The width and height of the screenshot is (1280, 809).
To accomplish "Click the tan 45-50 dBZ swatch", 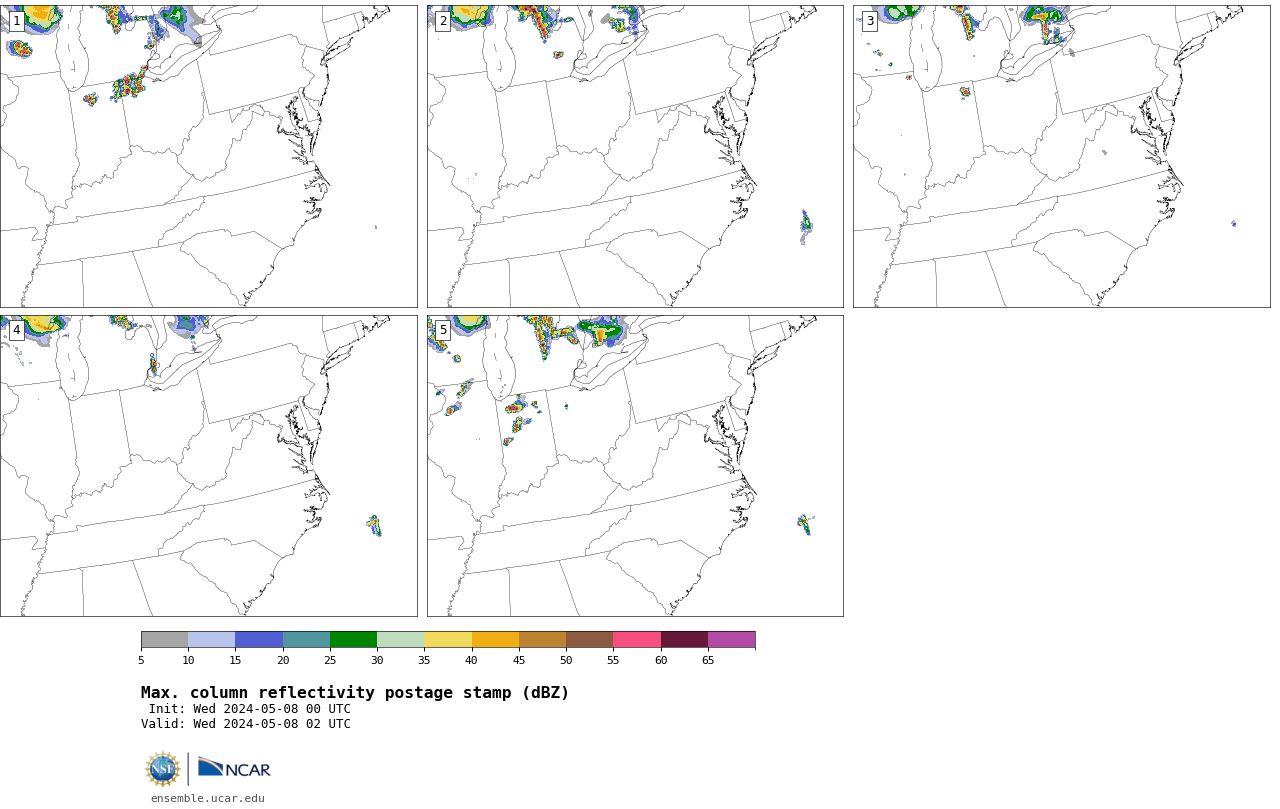I will pyautogui.click(x=542, y=640).
